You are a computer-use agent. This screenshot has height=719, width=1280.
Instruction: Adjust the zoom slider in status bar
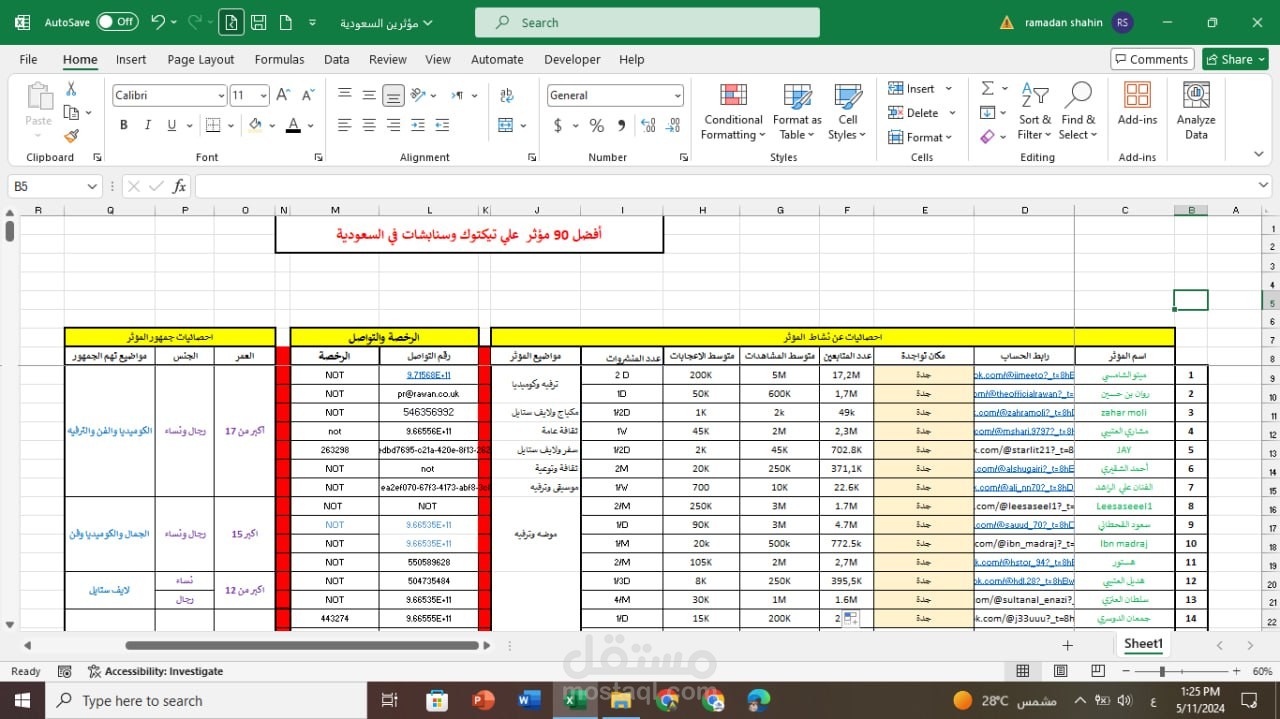tap(1162, 671)
